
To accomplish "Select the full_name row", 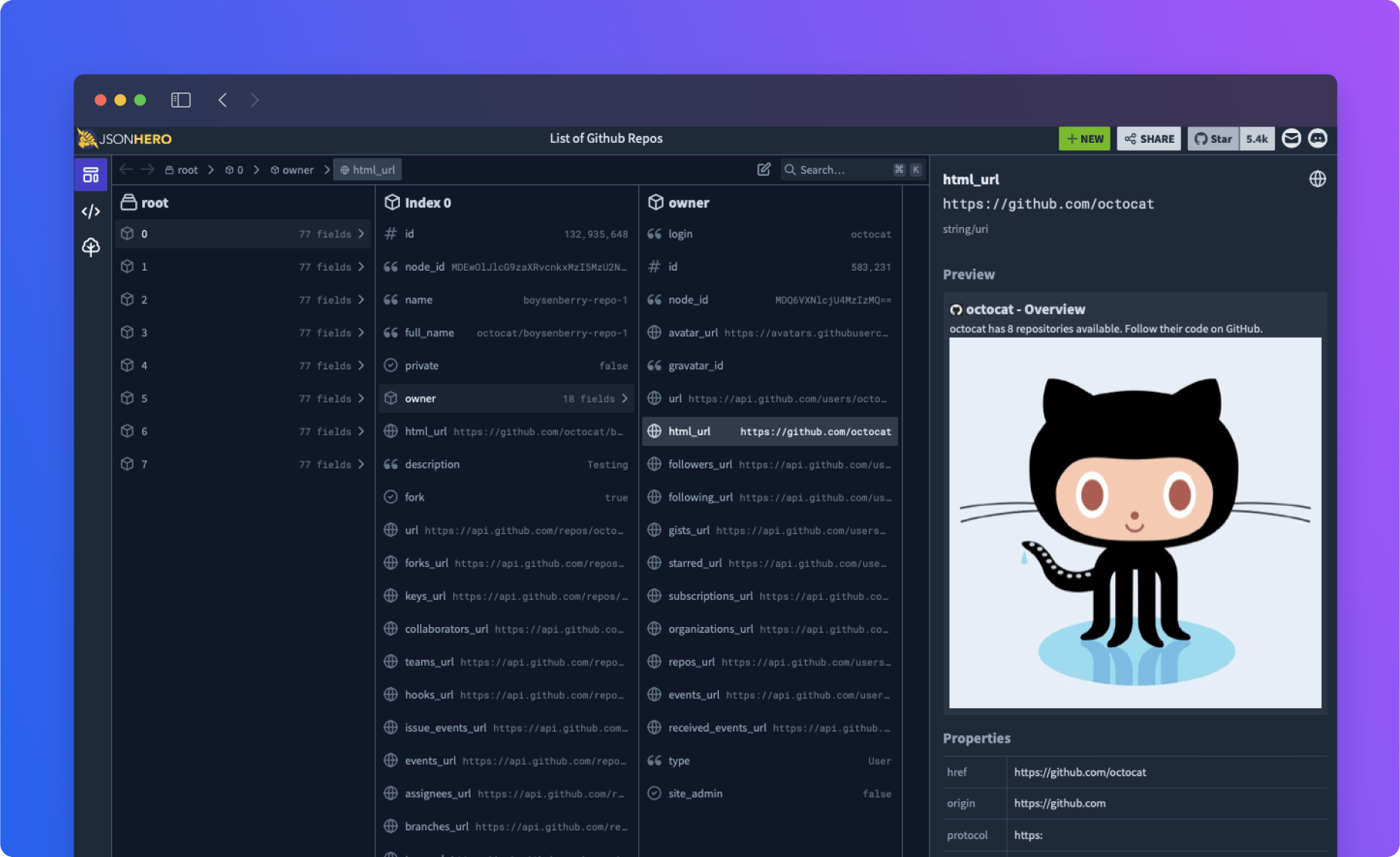I will (x=506, y=332).
